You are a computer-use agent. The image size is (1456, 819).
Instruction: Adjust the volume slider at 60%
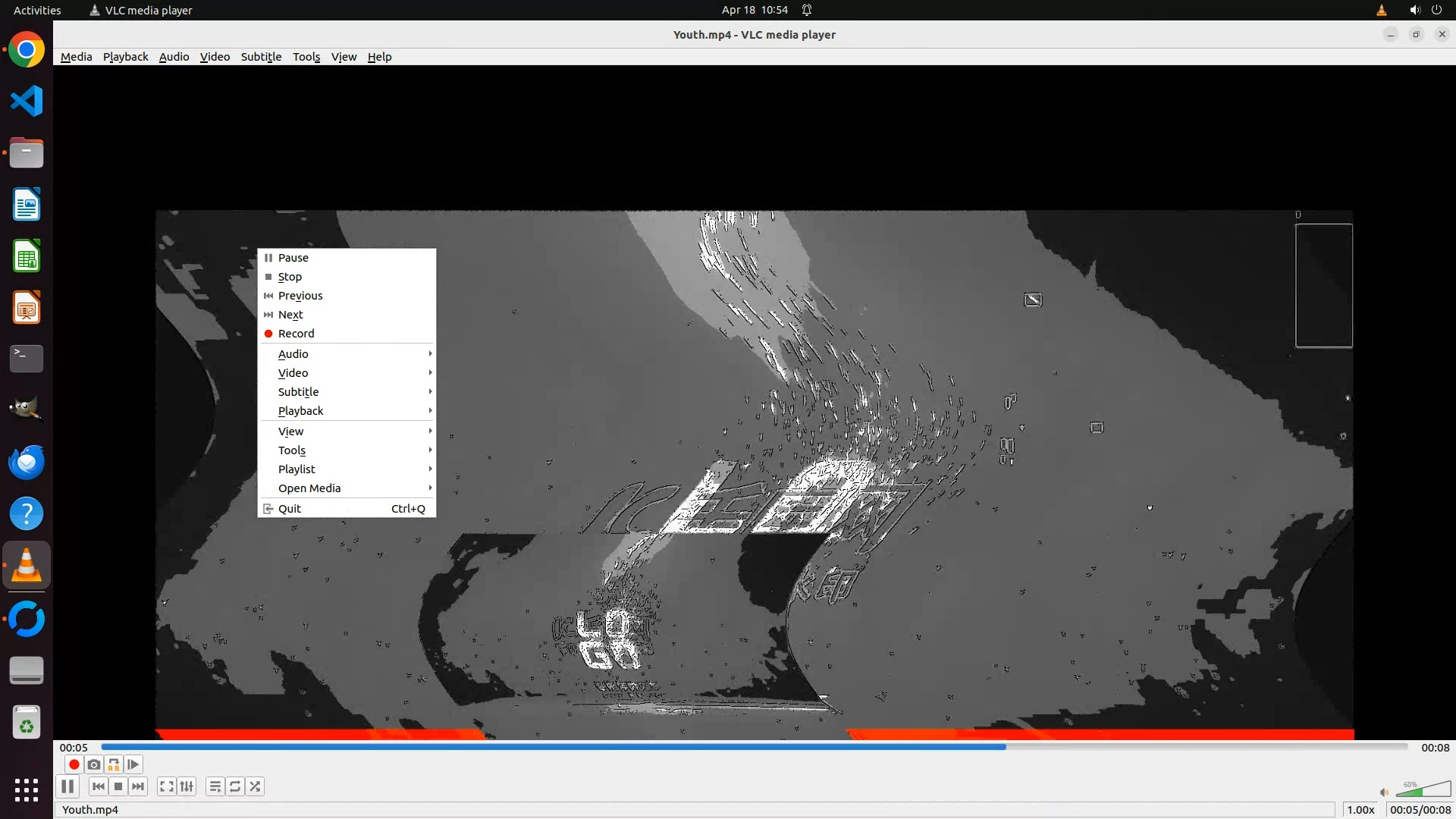click(1423, 790)
